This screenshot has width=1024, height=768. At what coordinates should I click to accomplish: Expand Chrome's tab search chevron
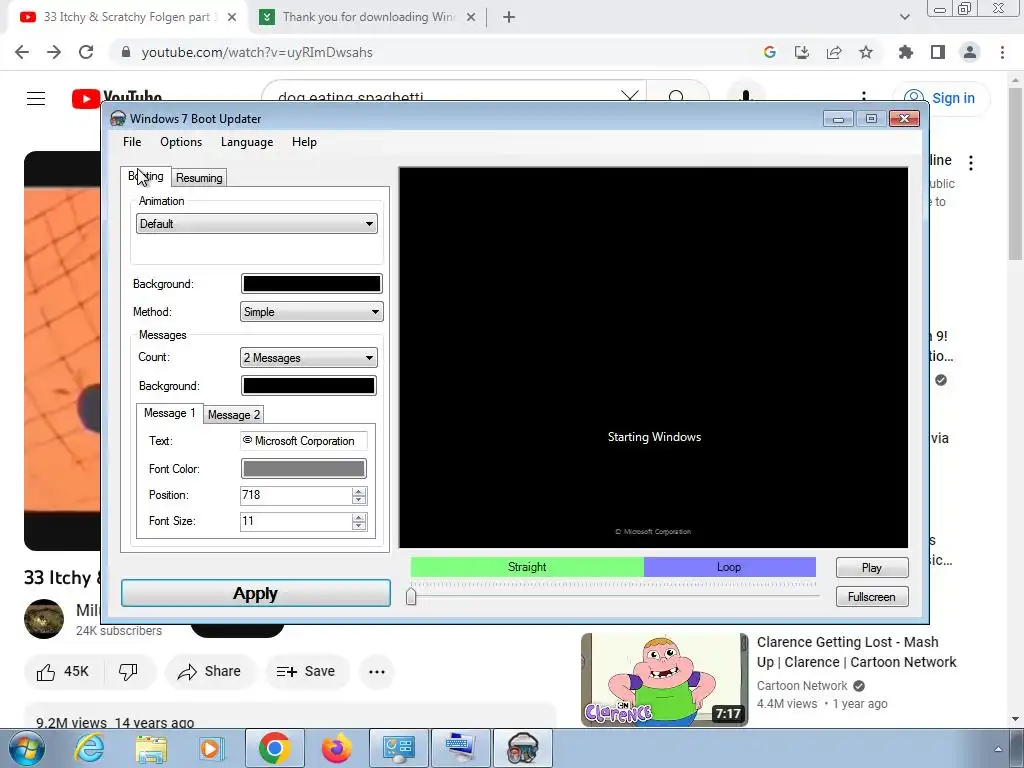coord(904,17)
